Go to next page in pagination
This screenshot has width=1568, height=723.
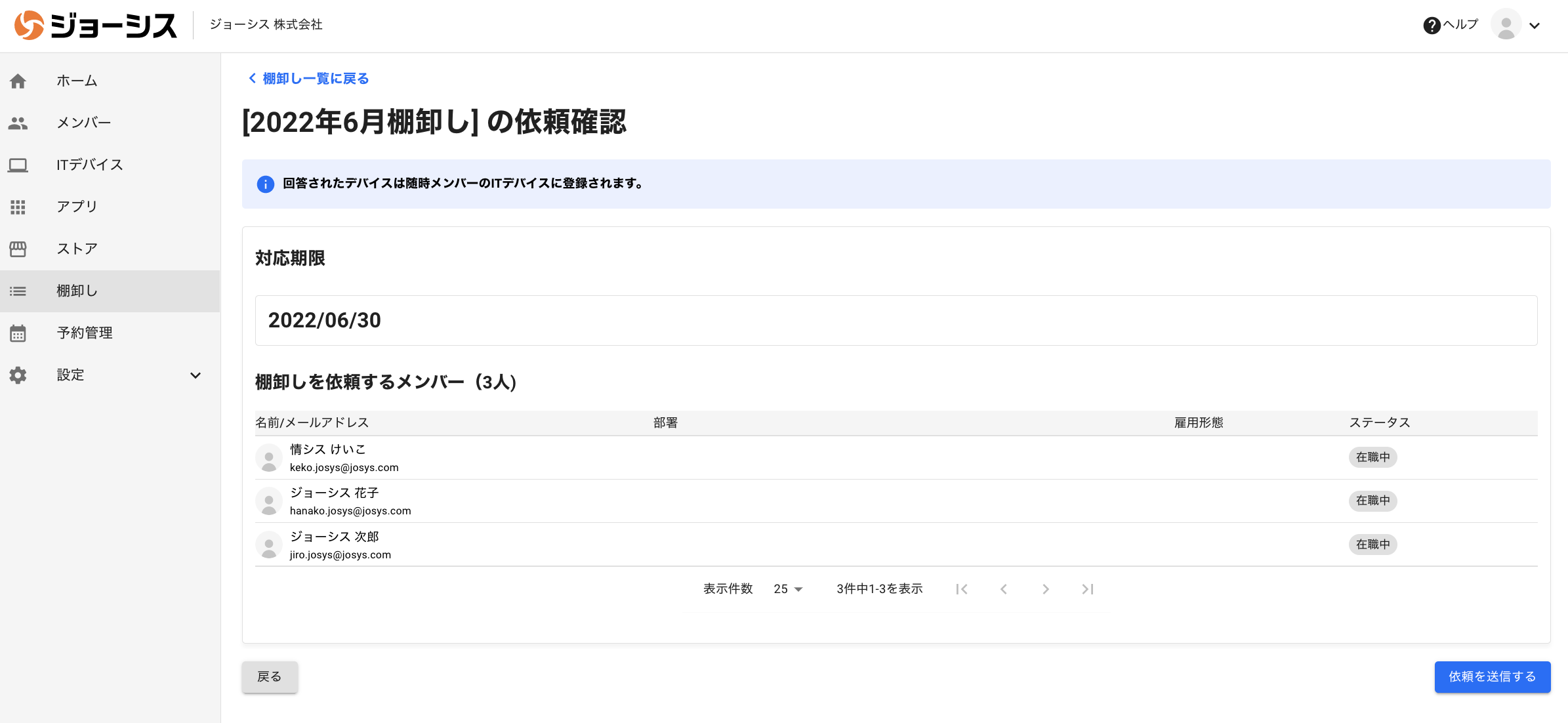pyautogui.click(x=1046, y=589)
